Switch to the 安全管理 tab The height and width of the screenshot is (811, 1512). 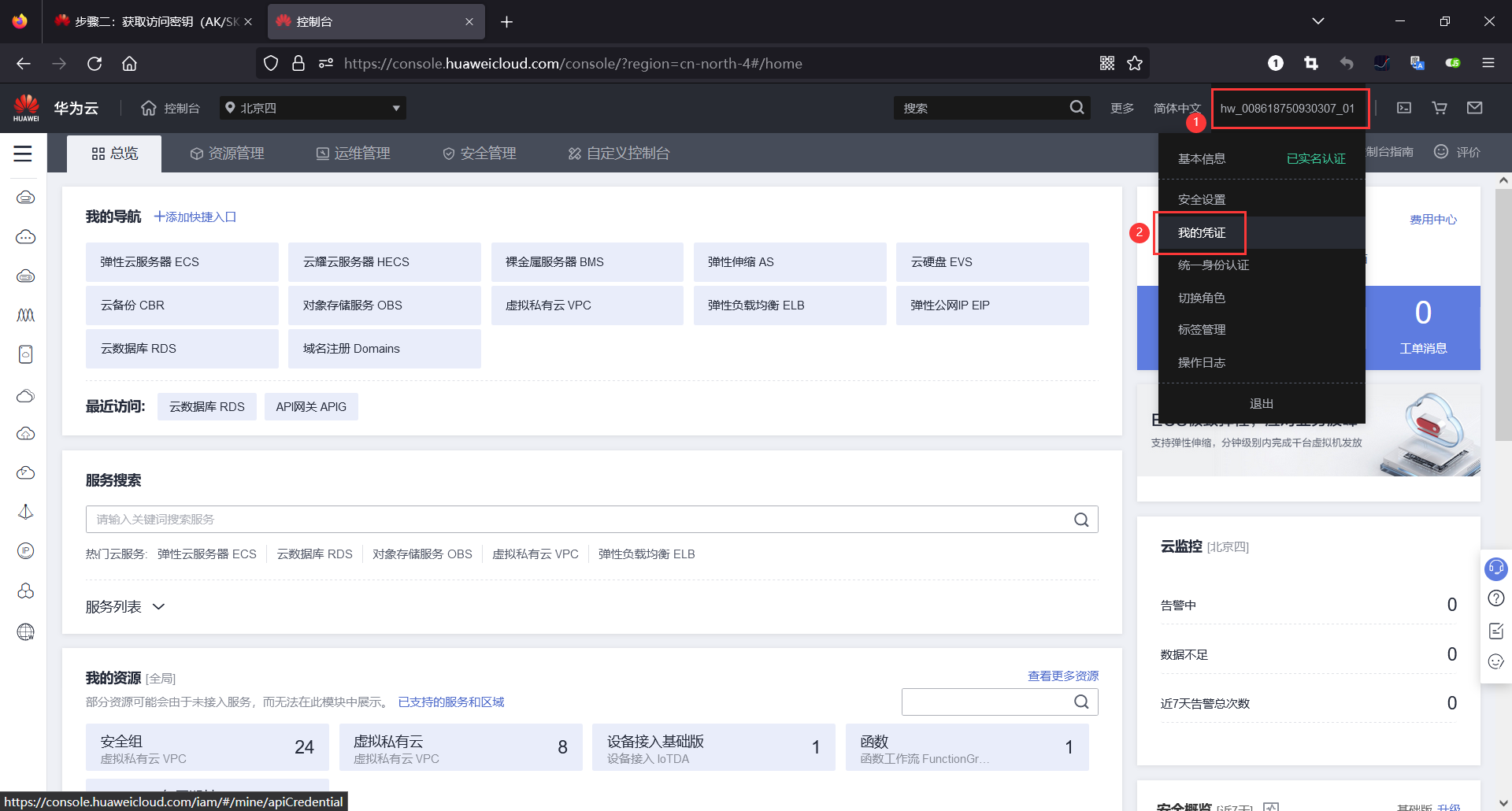pyautogui.click(x=480, y=154)
